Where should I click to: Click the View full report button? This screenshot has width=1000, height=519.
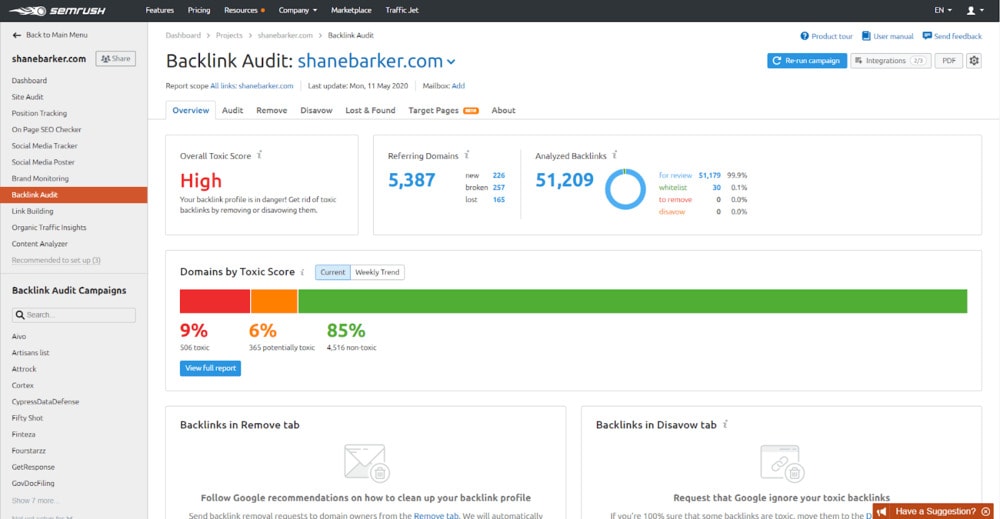[210, 368]
